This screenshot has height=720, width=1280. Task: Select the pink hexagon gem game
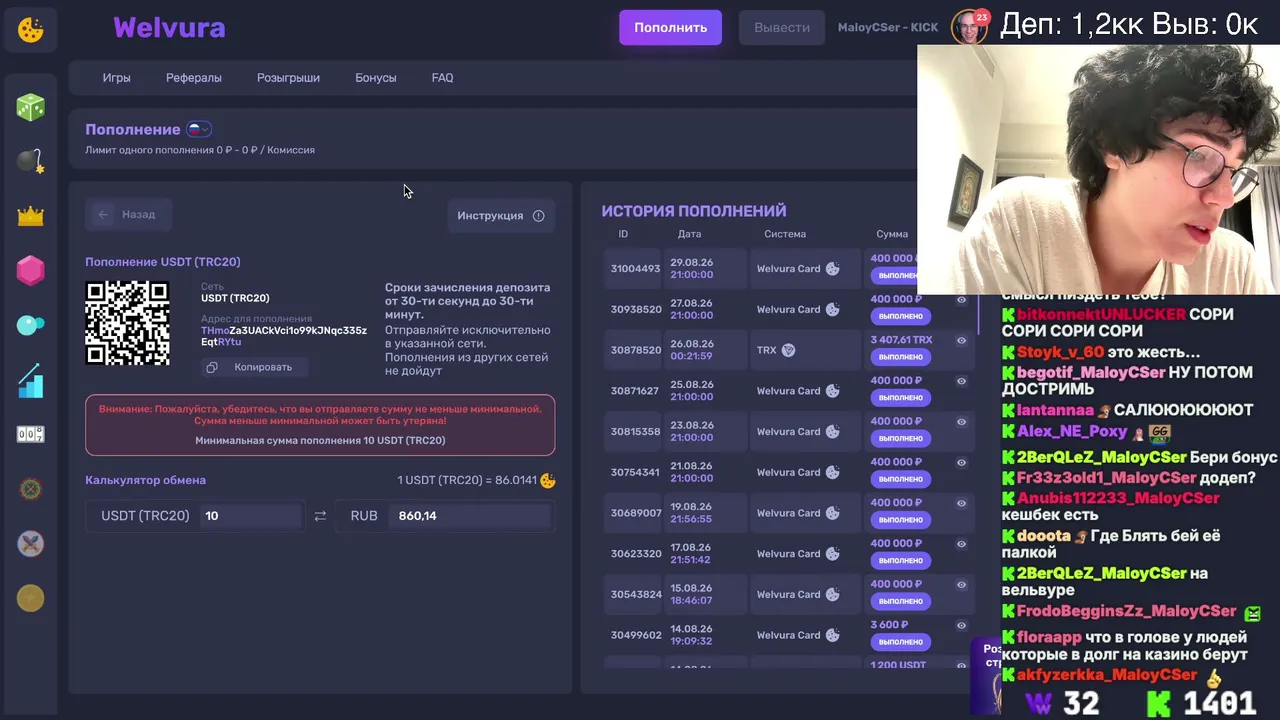[x=31, y=270]
